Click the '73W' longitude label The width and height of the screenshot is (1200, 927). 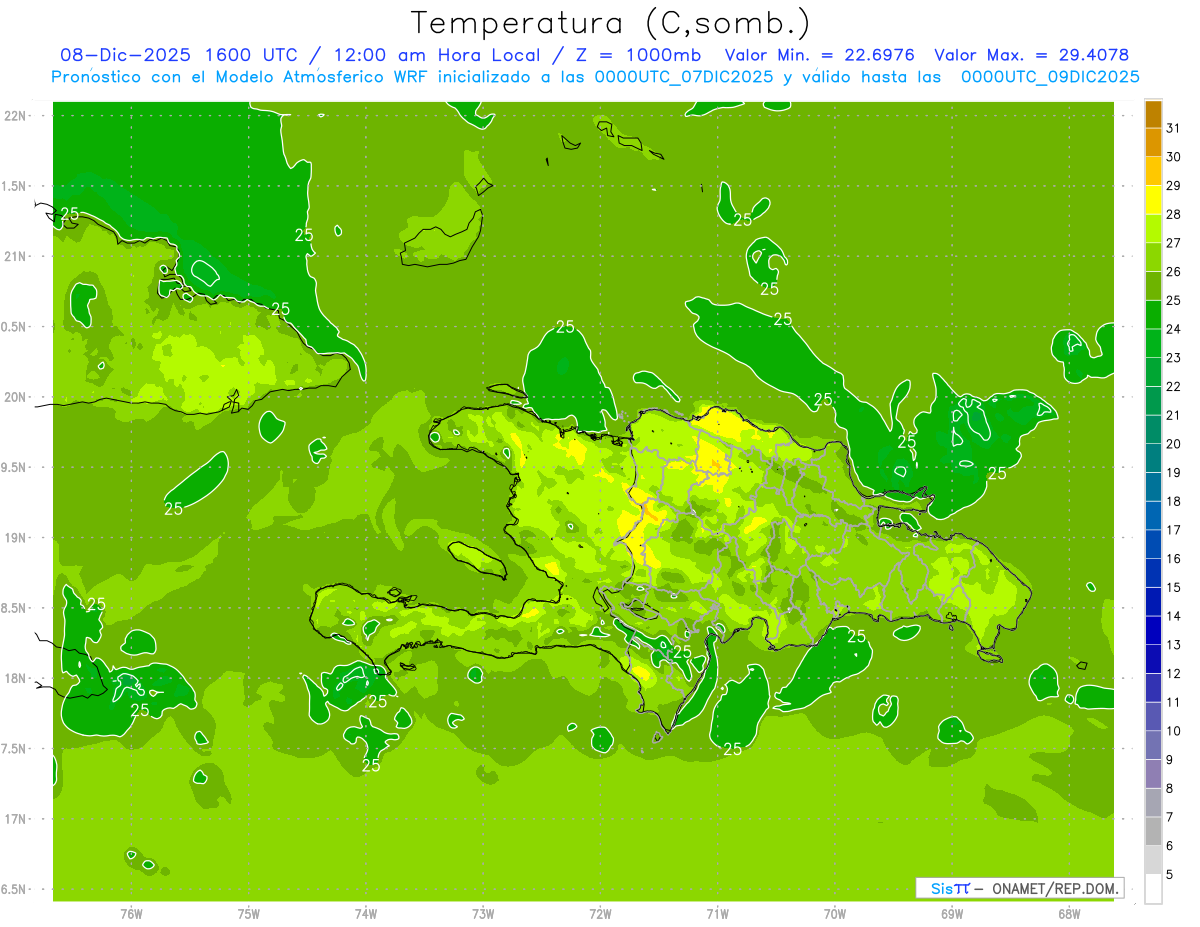[x=483, y=913]
